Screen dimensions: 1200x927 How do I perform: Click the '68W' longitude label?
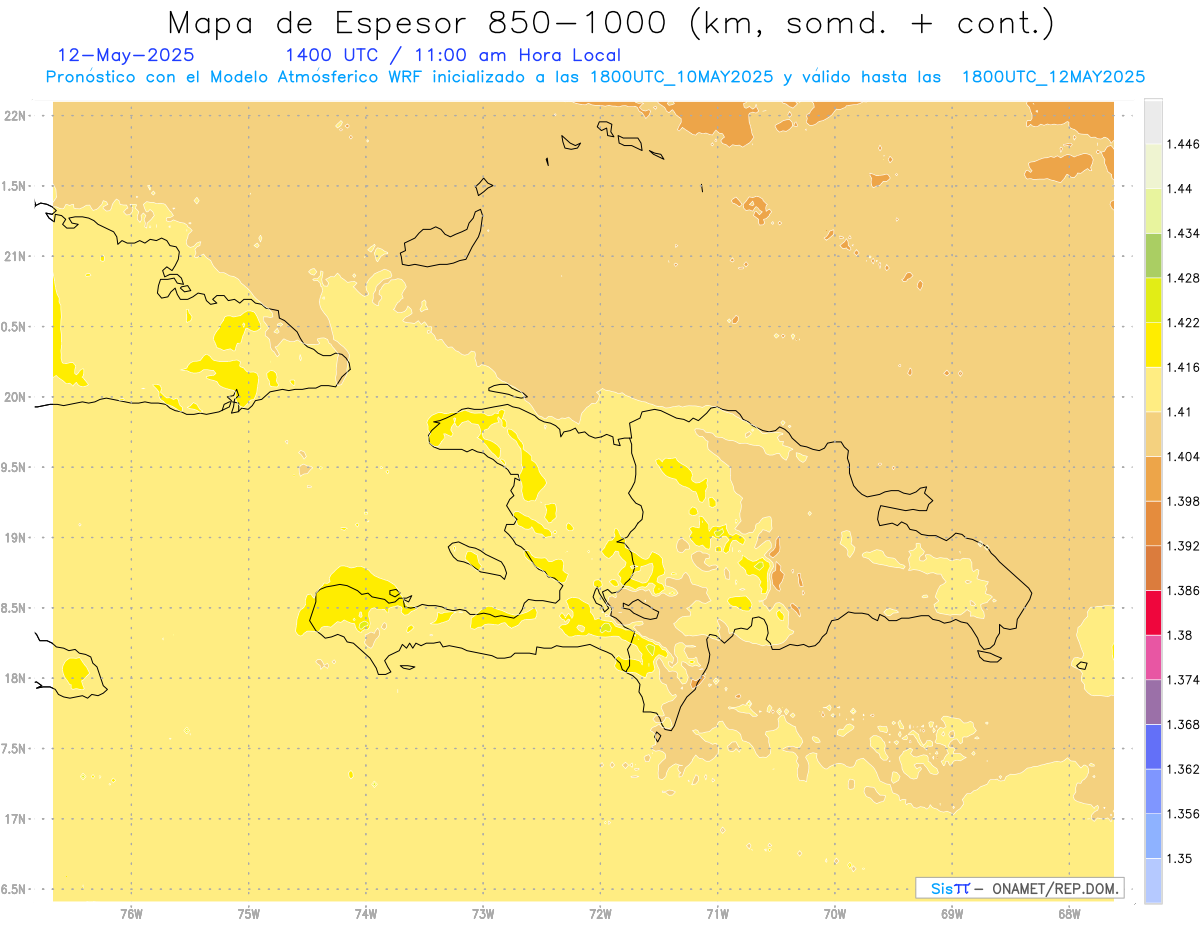point(1069,914)
